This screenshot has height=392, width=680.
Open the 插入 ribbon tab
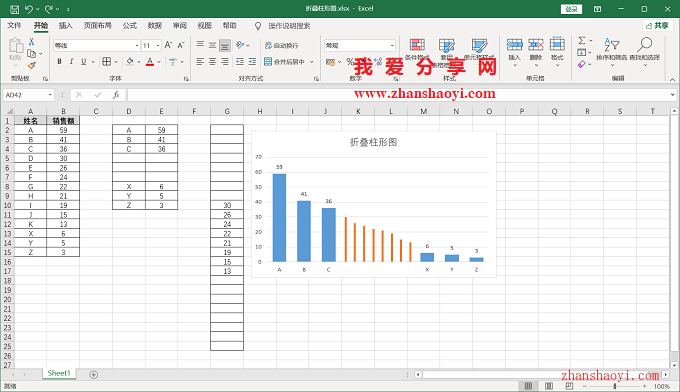(65, 26)
